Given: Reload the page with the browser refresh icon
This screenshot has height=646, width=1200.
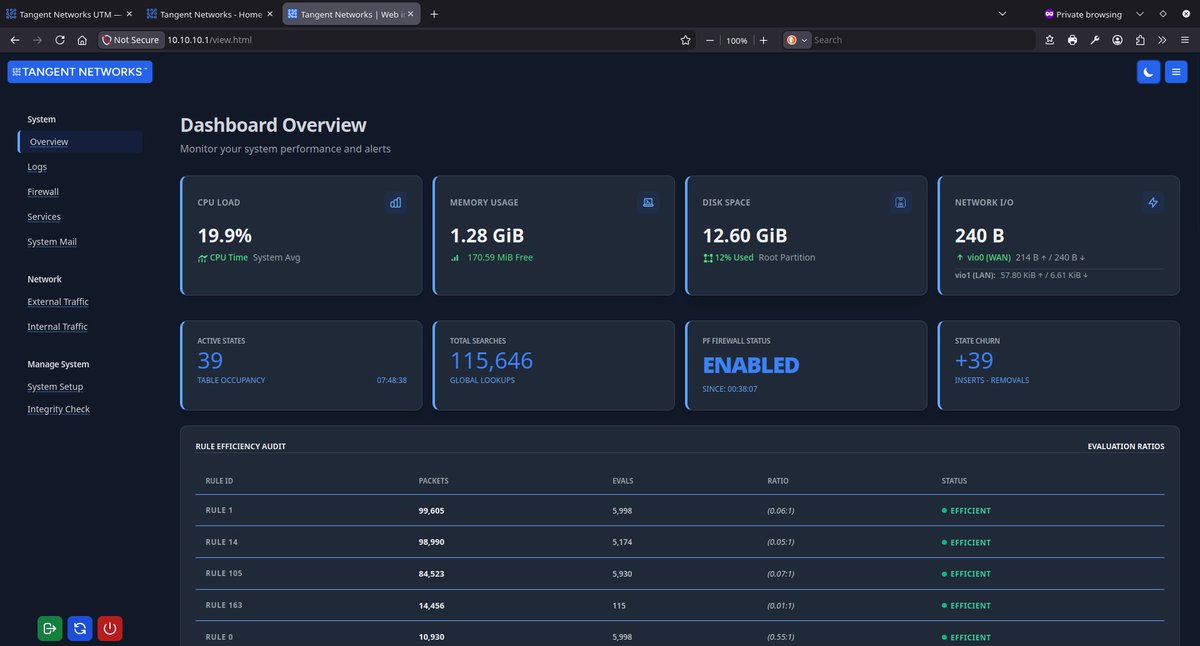Looking at the screenshot, I should click(60, 40).
